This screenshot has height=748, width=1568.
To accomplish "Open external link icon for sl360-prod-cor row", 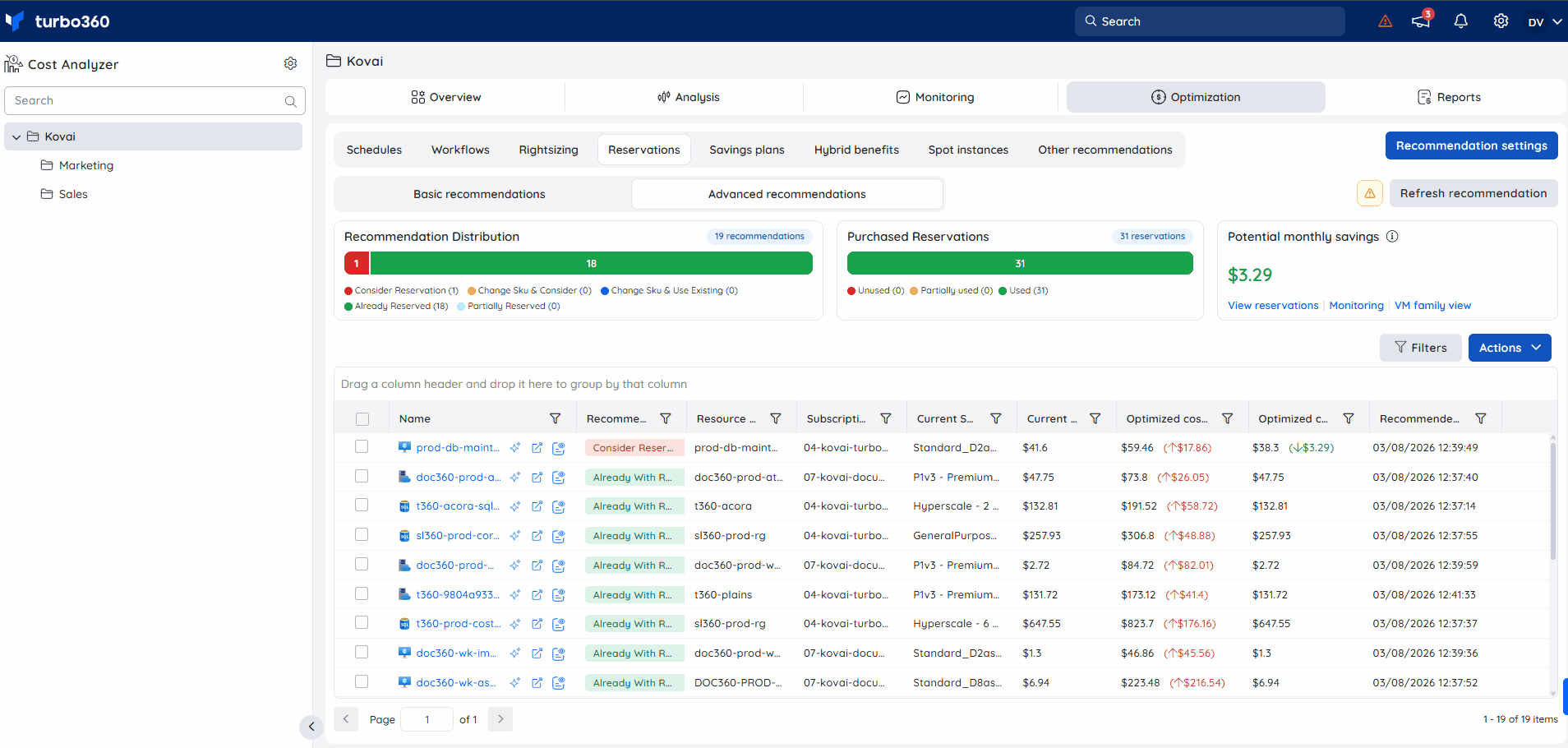I will tap(537, 536).
